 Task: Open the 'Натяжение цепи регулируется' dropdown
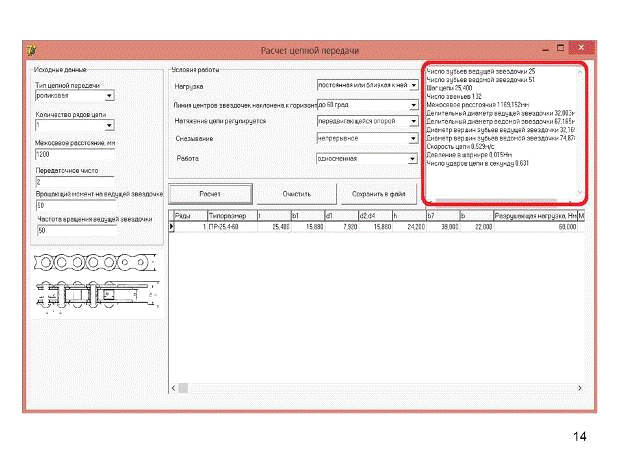pos(413,122)
